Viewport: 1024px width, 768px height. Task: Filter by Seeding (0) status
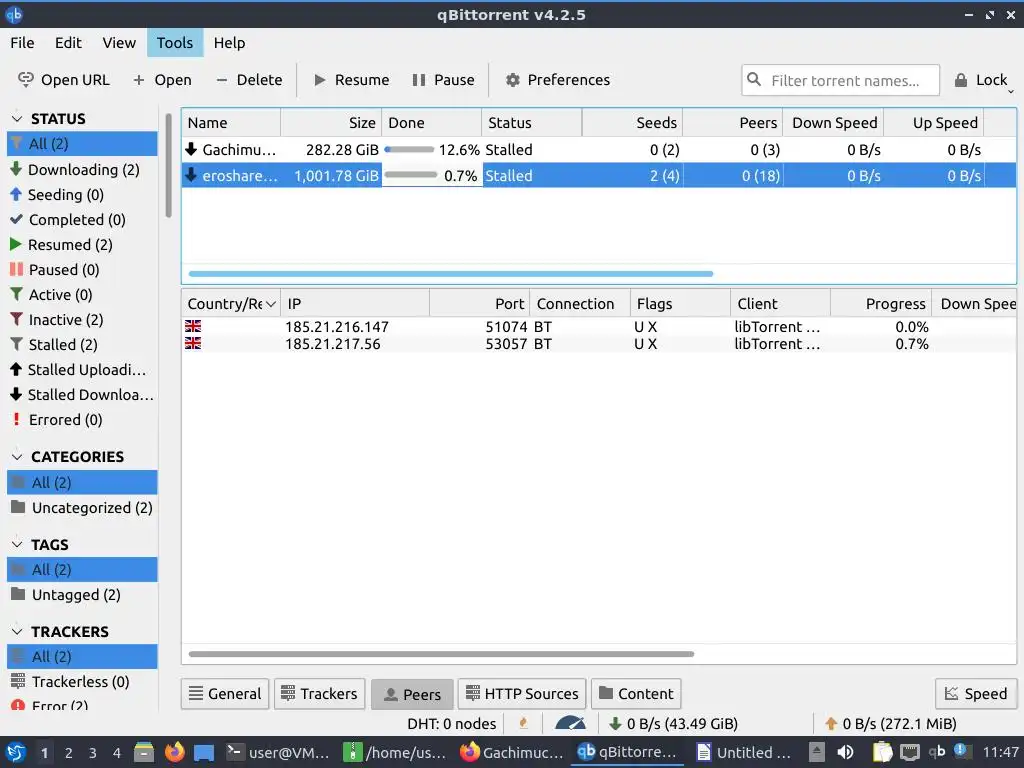pyautogui.click(x=82, y=195)
